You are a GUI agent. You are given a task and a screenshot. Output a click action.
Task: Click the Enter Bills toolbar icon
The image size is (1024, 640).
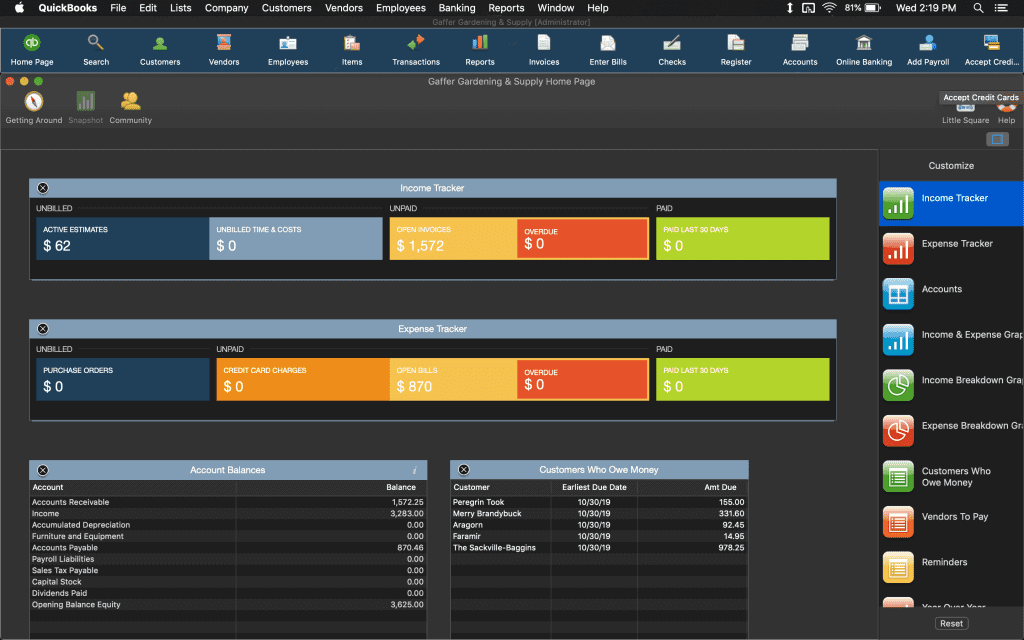pyautogui.click(x=608, y=50)
